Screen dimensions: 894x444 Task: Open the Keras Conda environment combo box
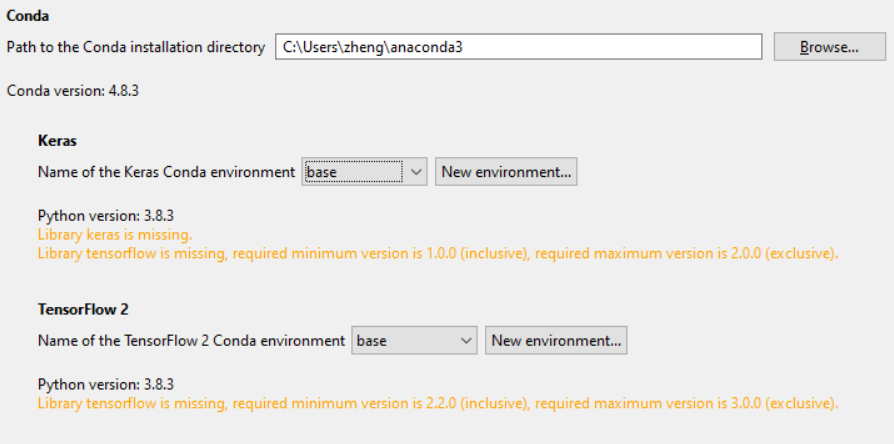(353, 172)
